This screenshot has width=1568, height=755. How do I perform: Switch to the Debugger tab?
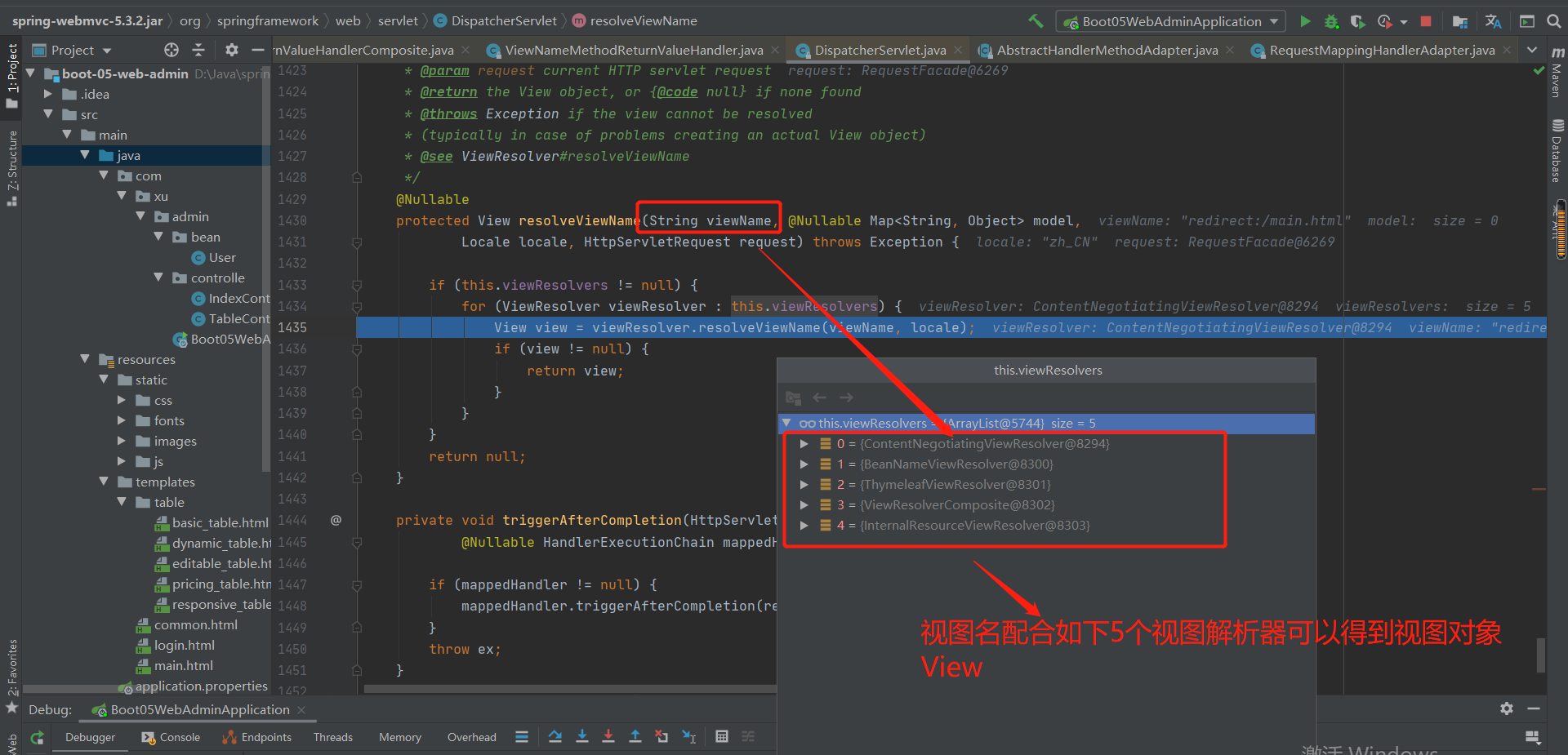pos(90,737)
